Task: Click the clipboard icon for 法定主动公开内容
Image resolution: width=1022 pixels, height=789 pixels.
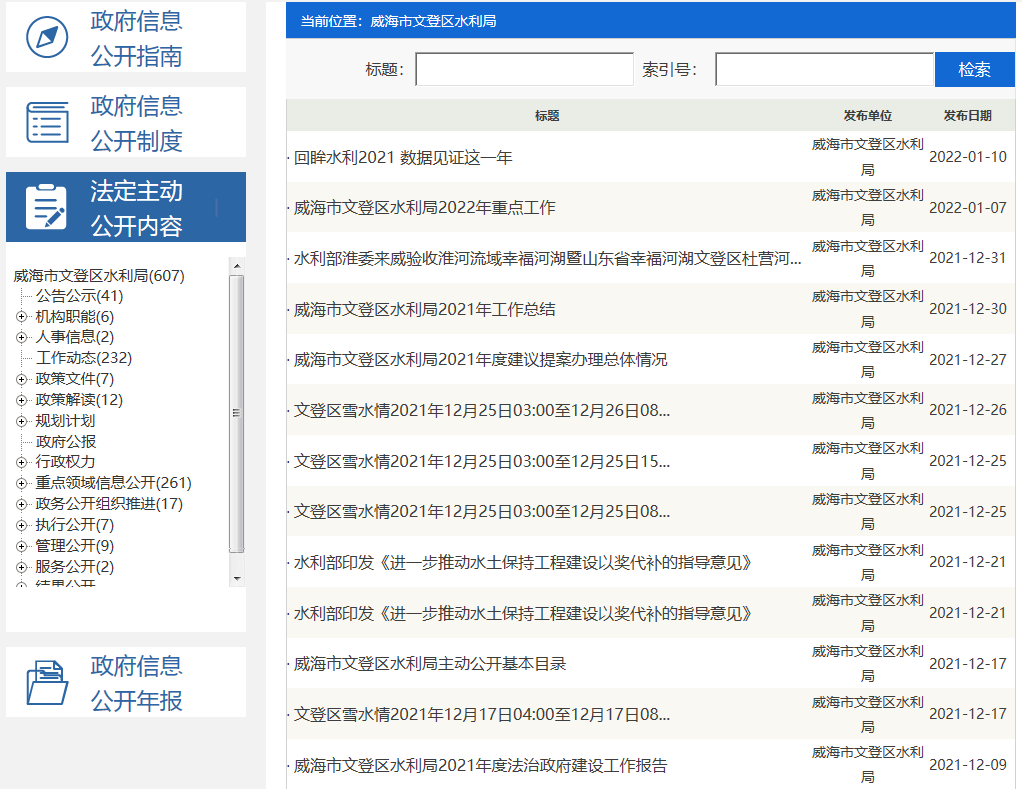Action: 46,207
